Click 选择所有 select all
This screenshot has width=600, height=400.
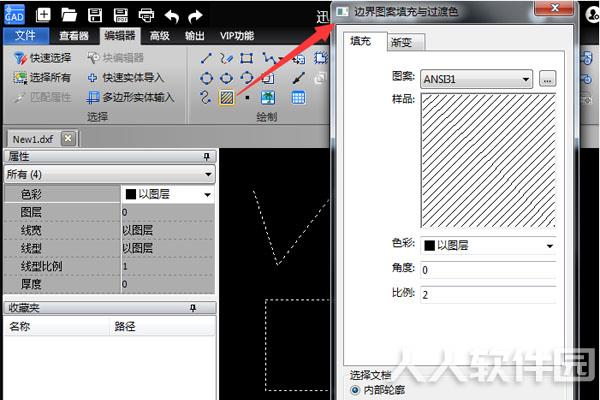[42, 78]
